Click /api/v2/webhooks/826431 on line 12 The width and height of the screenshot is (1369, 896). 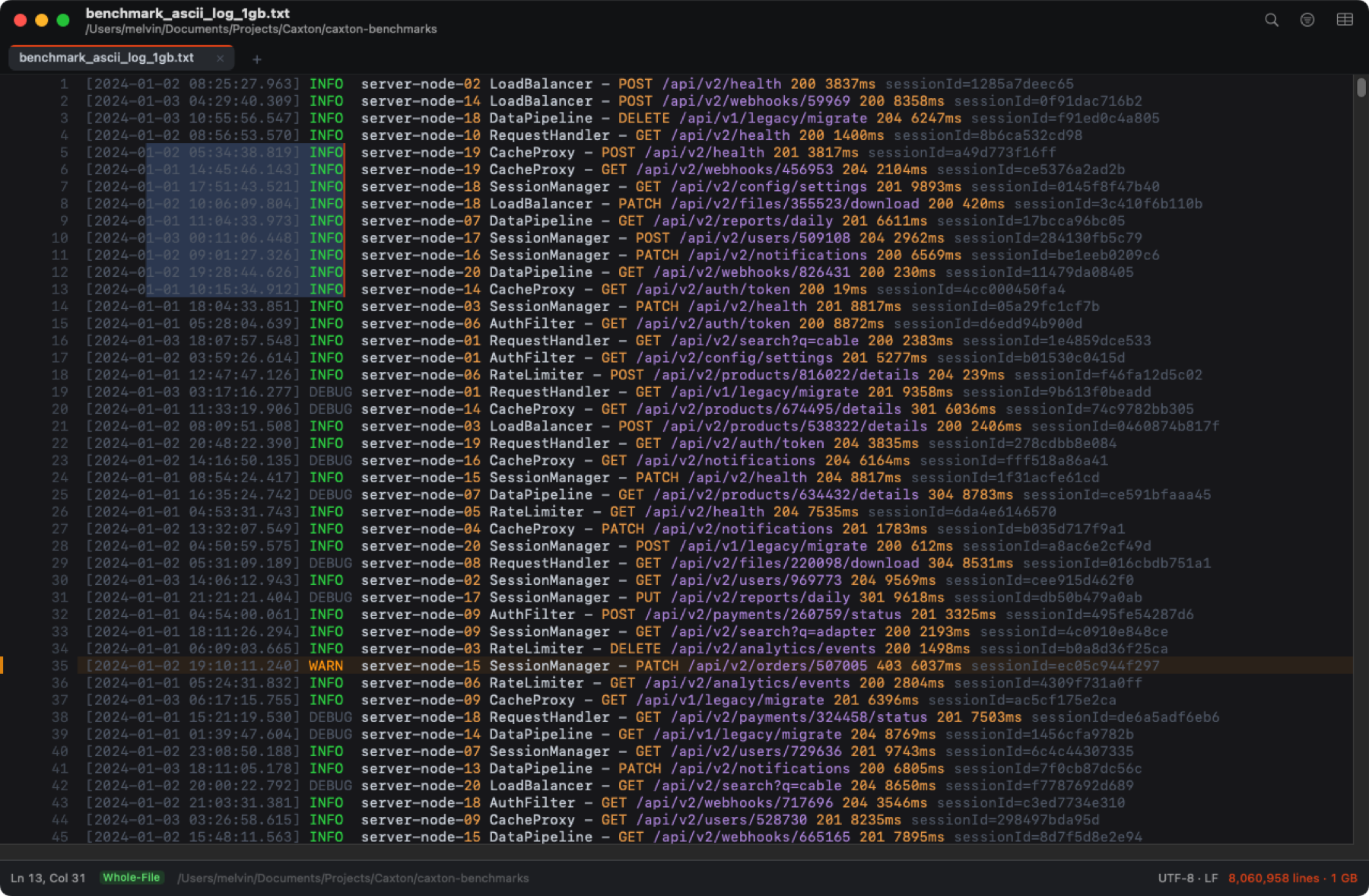(x=751, y=272)
